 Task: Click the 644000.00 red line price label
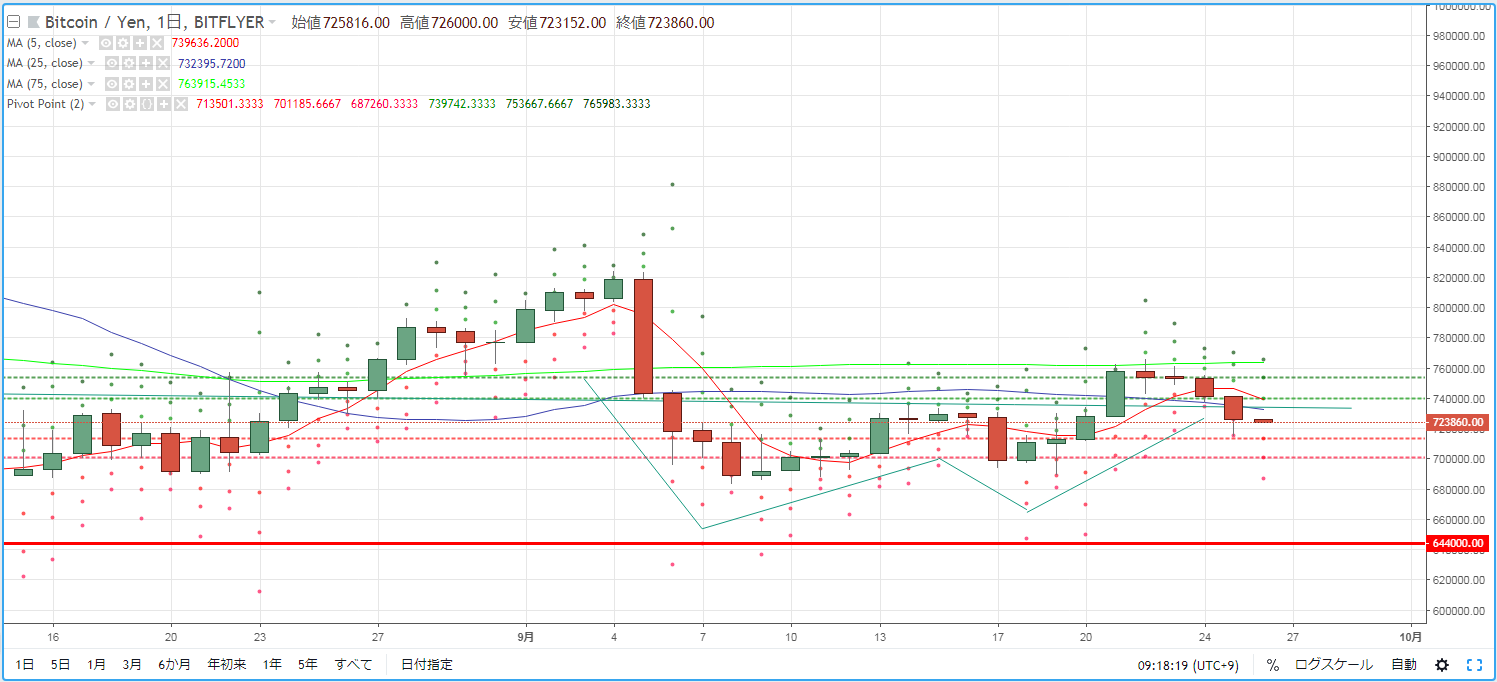tap(1460, 544)
